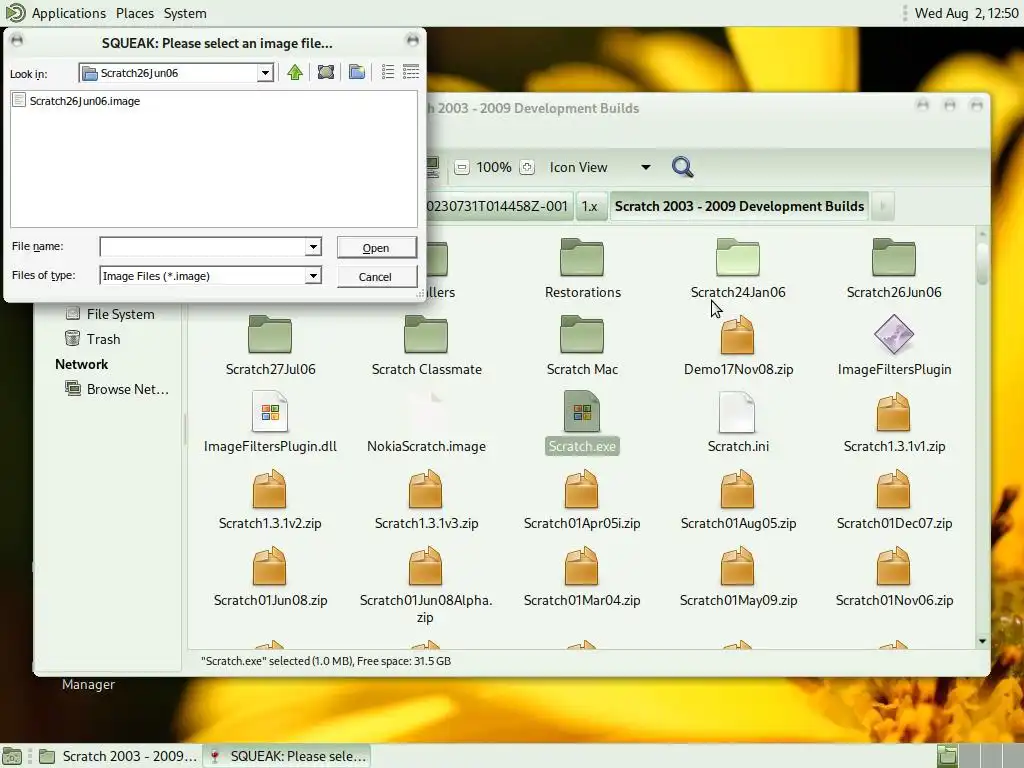
Task: Click the Open button
Action: coord(376,248)
